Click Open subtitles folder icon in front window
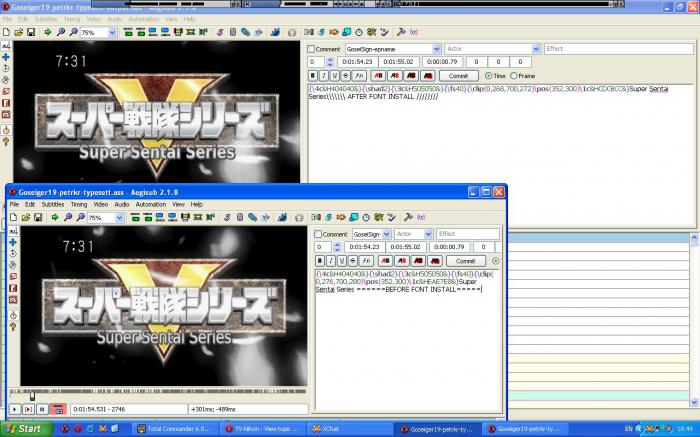This screenshot has width=700, height=437. [x=26, y=217]
